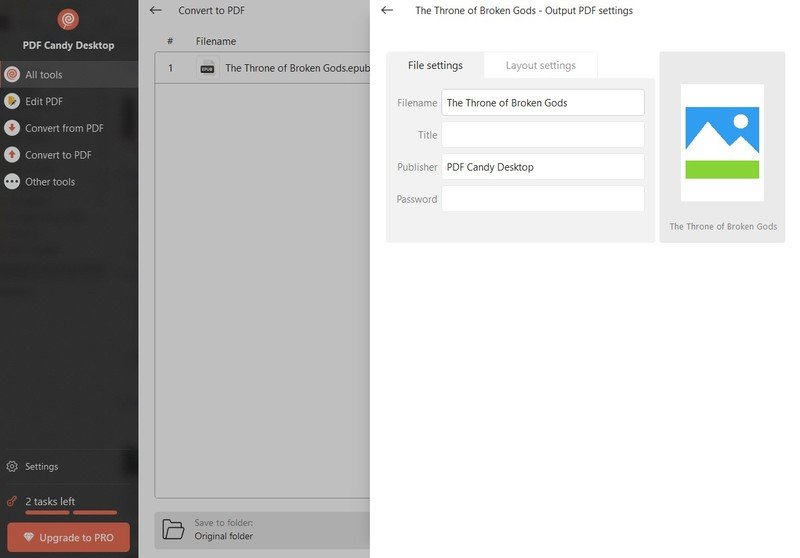Open the Settings gear icon
The image size is (800, 558).
(x=12, y=466)
